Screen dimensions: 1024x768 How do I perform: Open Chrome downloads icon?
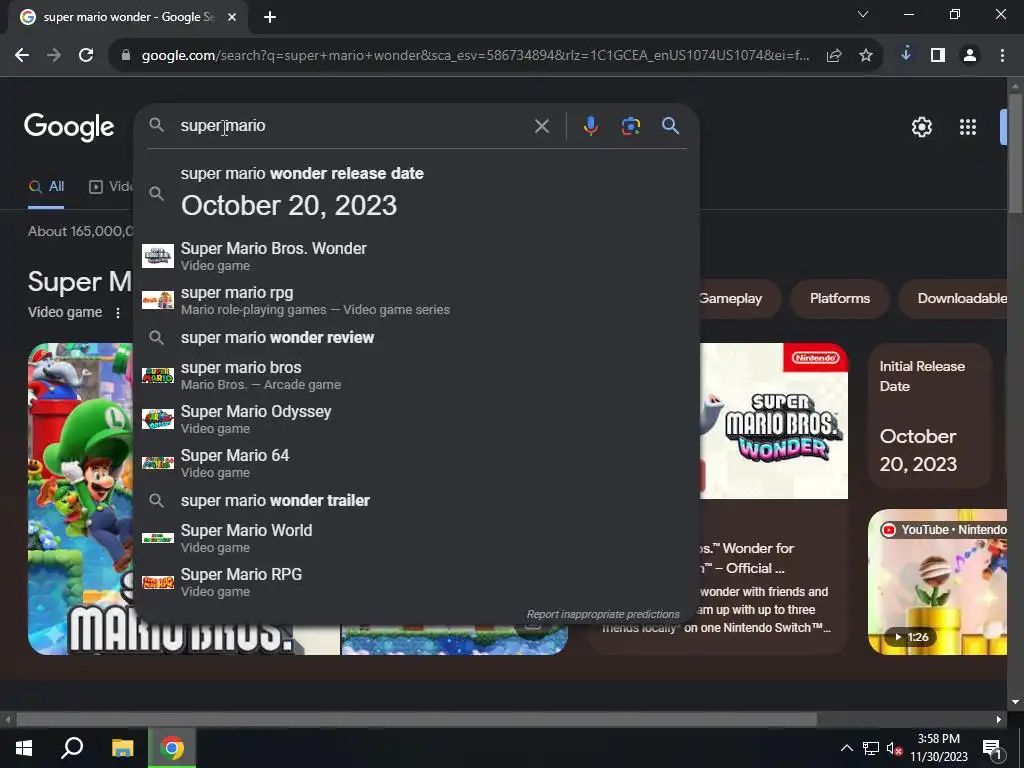pyautogui.click(x=906, y=54)
